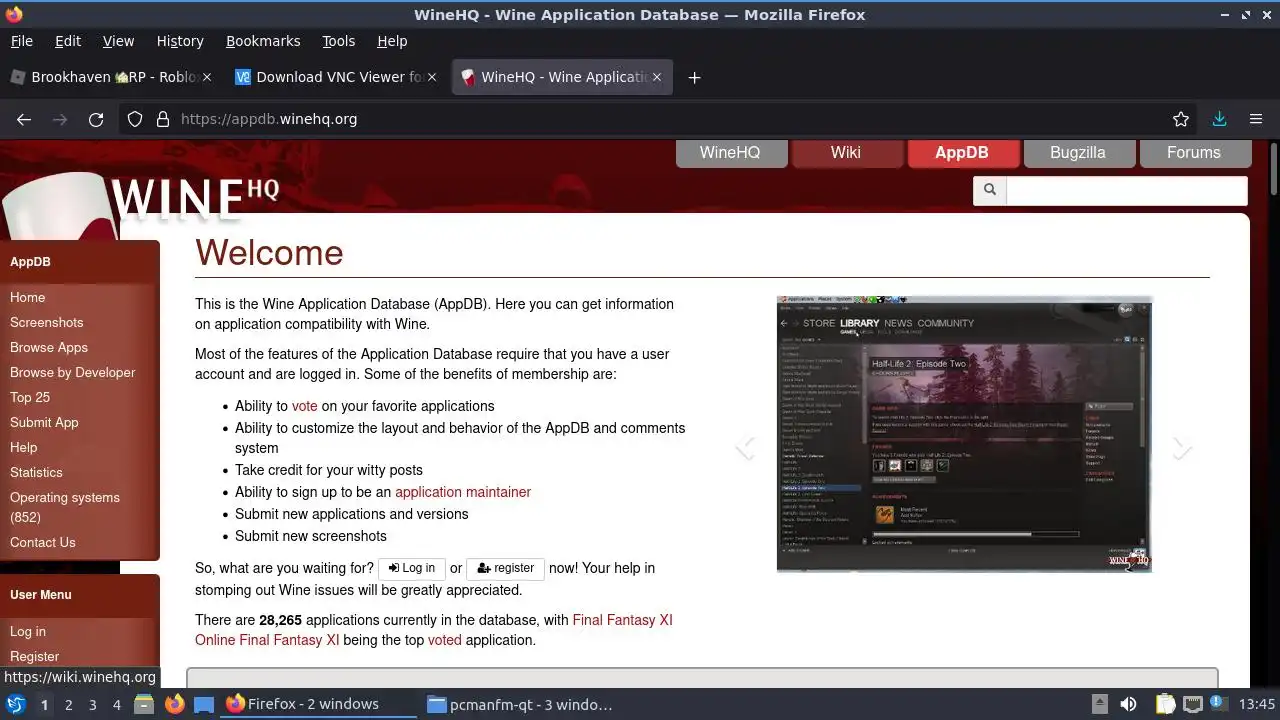Open the vote link in benefits list
This screenshot has width=1280, height=720.
304,406
